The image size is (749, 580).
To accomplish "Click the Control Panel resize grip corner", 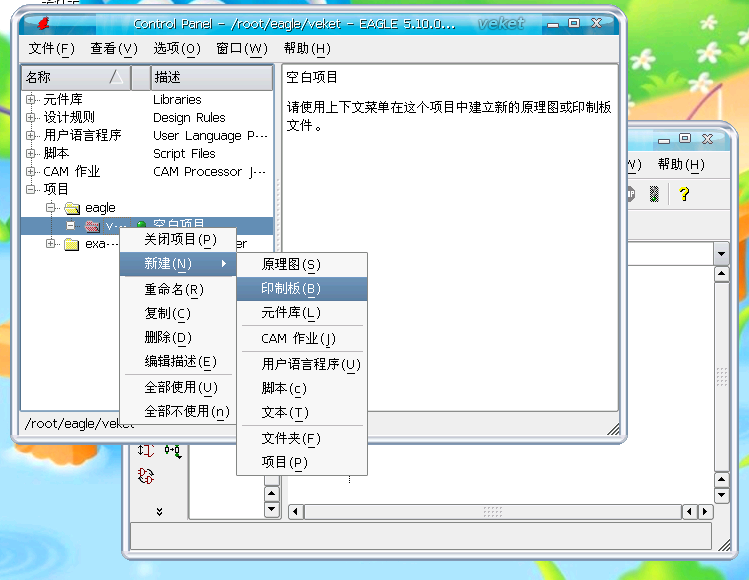I will tap(613, 429).
